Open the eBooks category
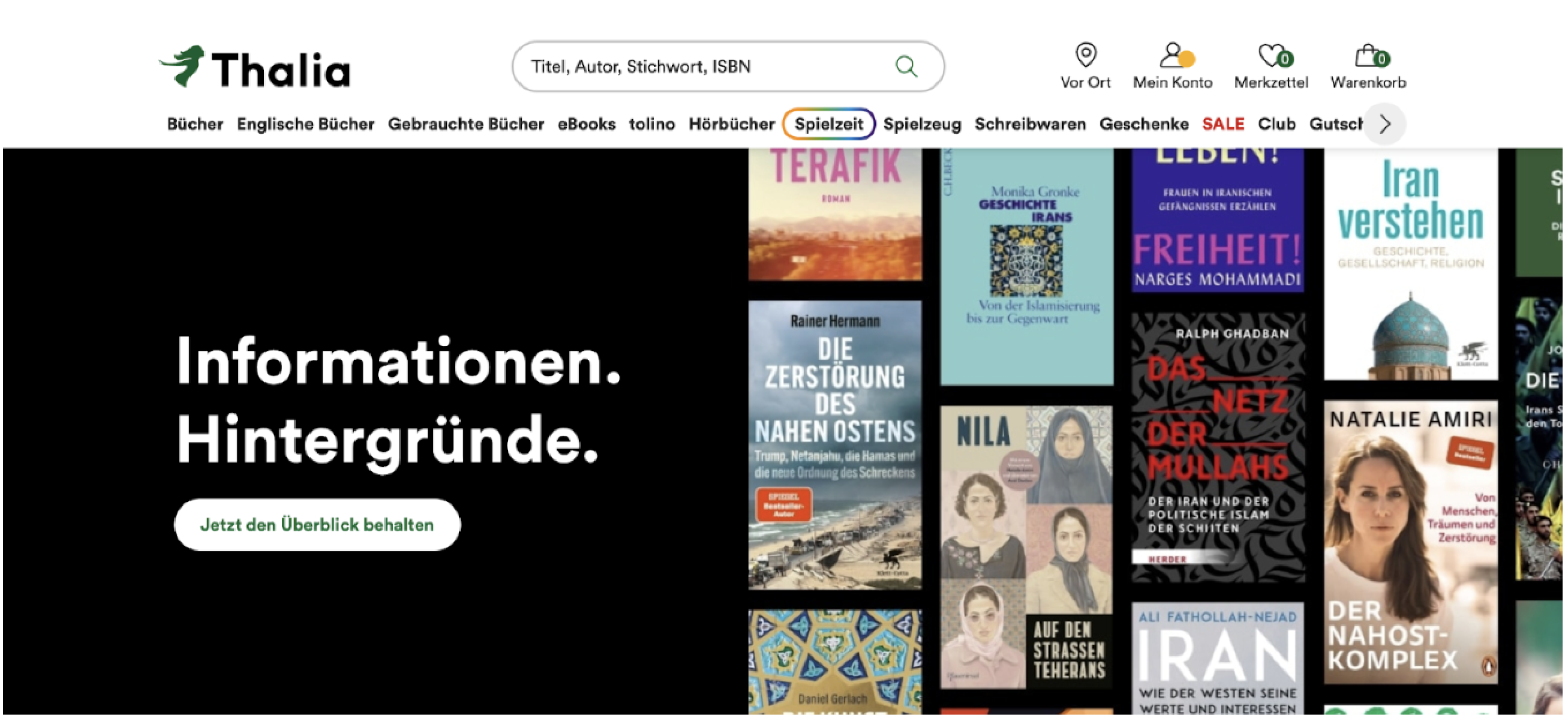Viewport: 1568px width, 715px height. click(586, 124)
